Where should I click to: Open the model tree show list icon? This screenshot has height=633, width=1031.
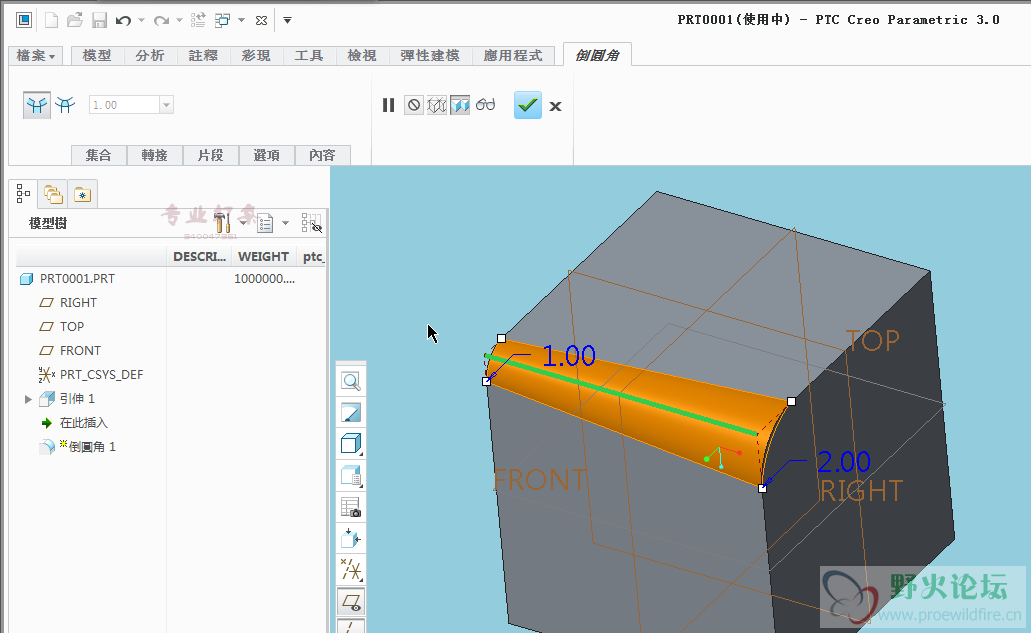point(265,223)
